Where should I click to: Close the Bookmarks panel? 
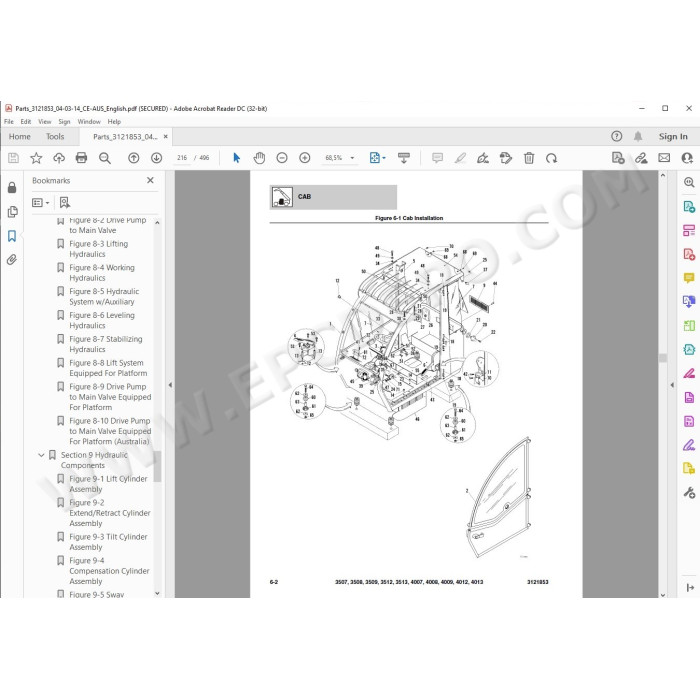[150, 180]
